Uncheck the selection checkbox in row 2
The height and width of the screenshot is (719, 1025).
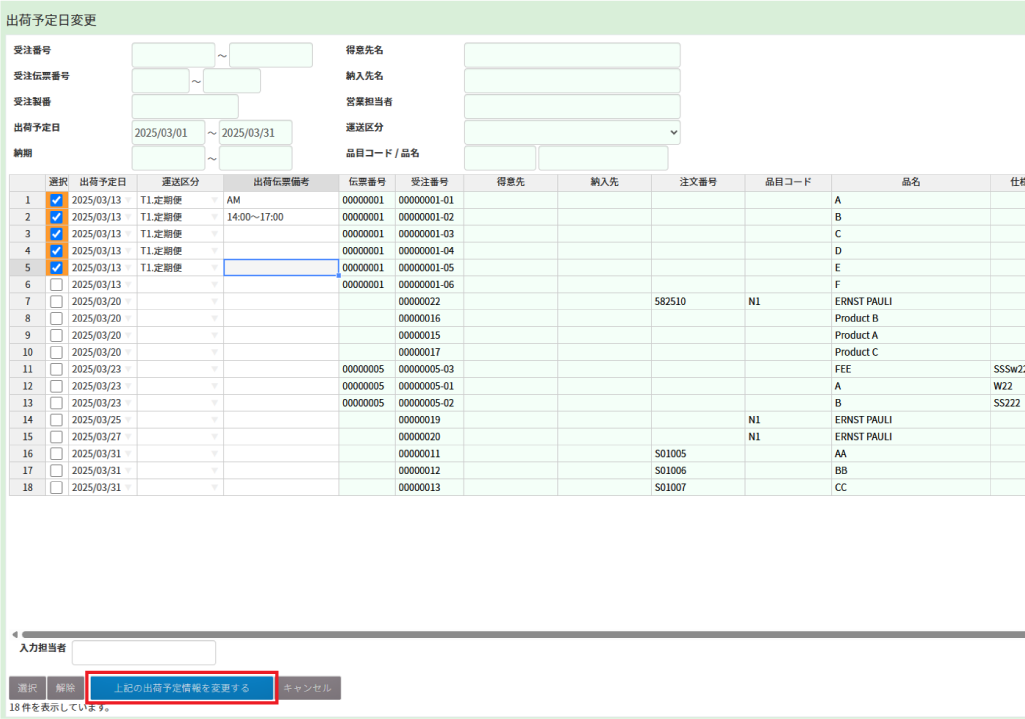(56, 217)
